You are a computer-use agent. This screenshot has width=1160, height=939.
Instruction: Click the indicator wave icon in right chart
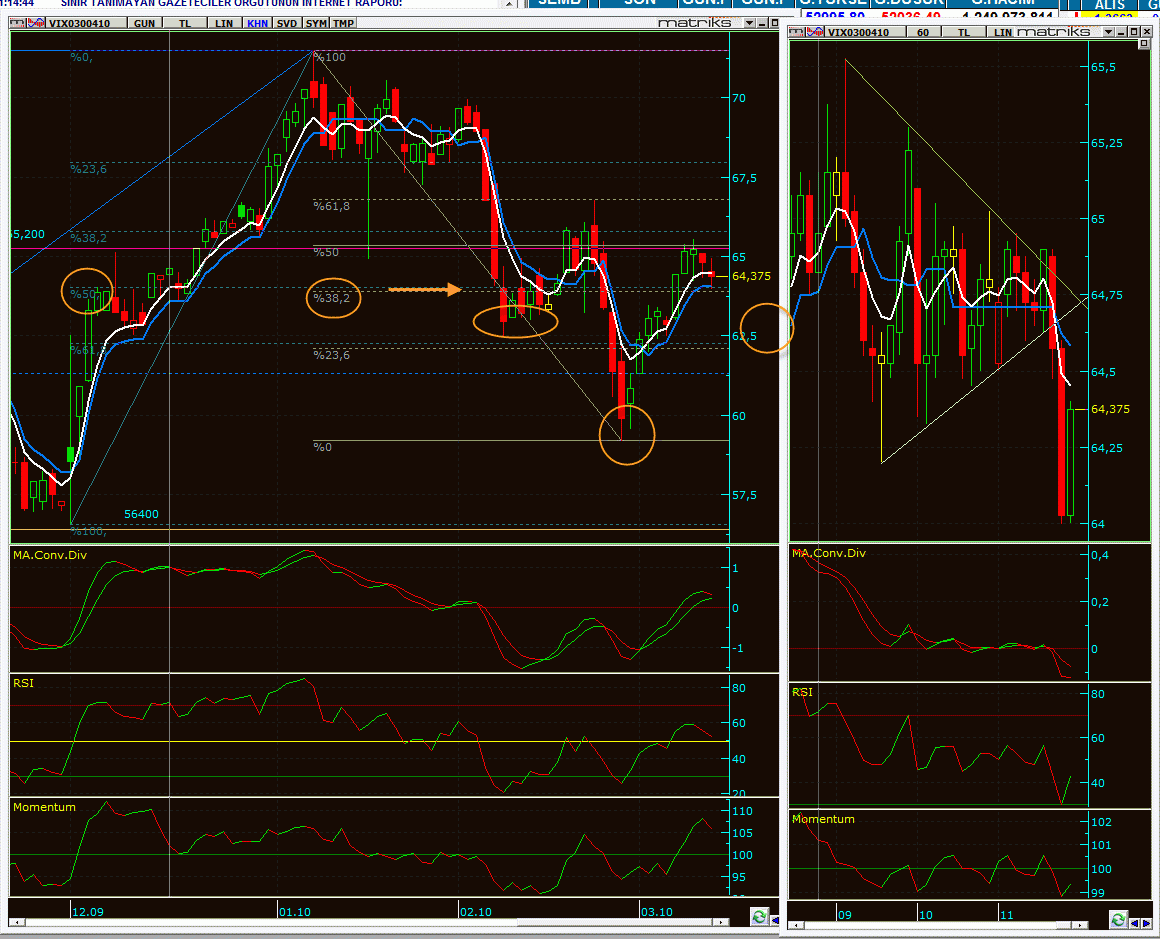pos(815,32)
